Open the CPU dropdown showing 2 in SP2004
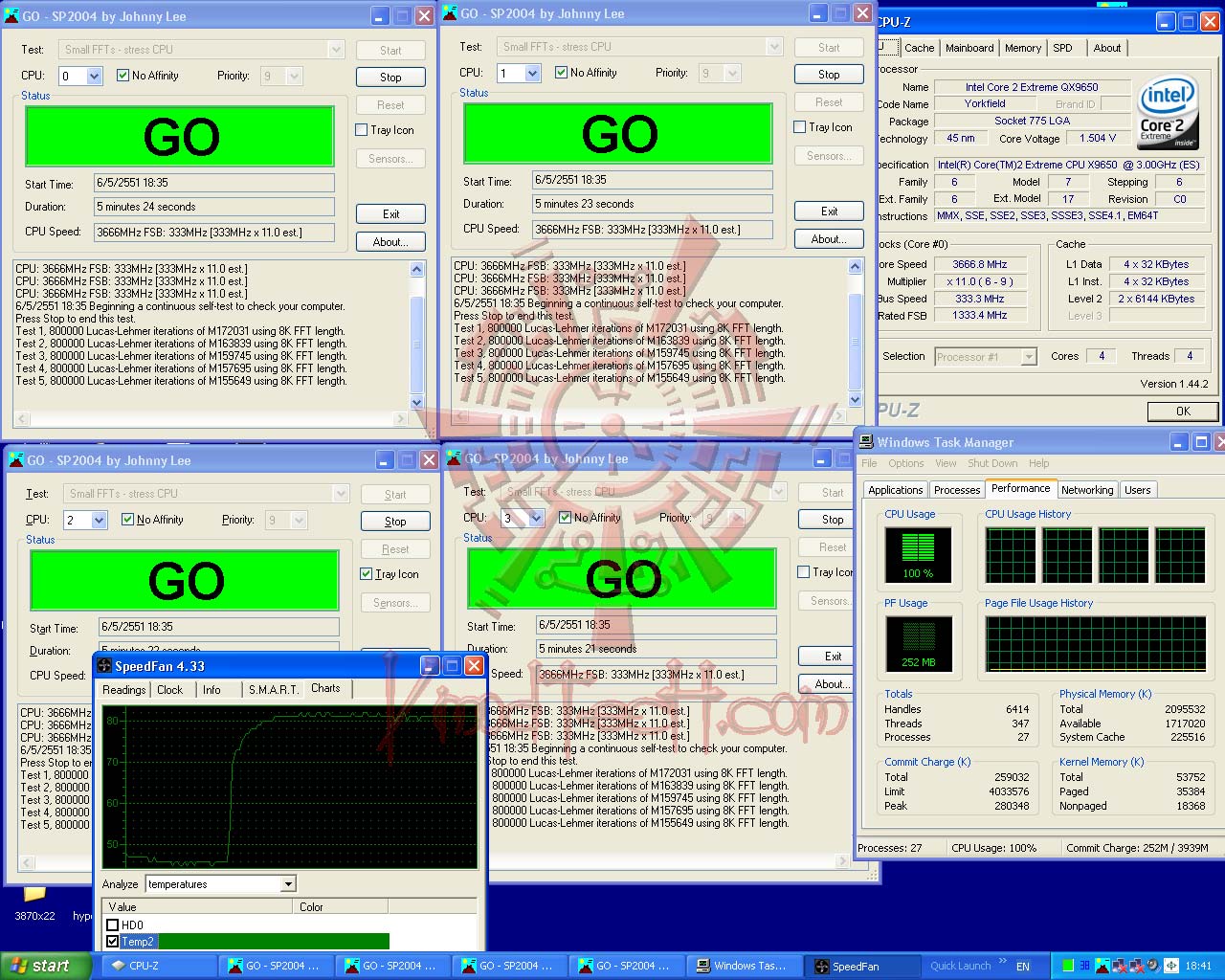 pos(100,520)
